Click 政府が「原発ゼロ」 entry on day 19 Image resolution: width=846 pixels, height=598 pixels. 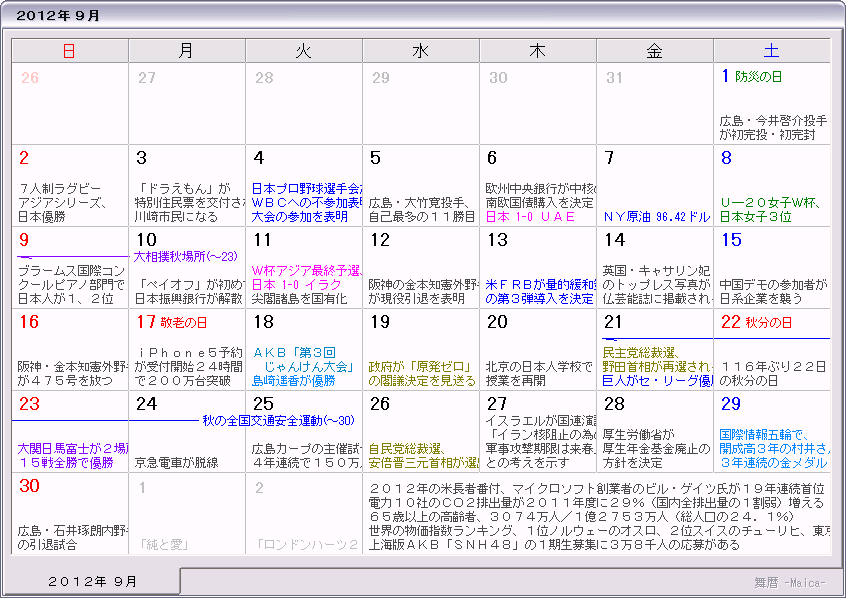coord(422,373)
